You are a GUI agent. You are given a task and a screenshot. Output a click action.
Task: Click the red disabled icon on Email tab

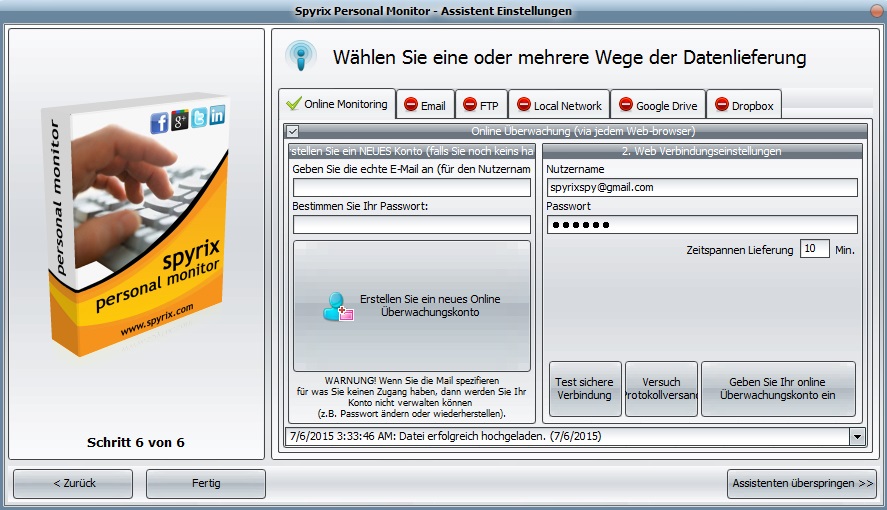tap(411, 105)
